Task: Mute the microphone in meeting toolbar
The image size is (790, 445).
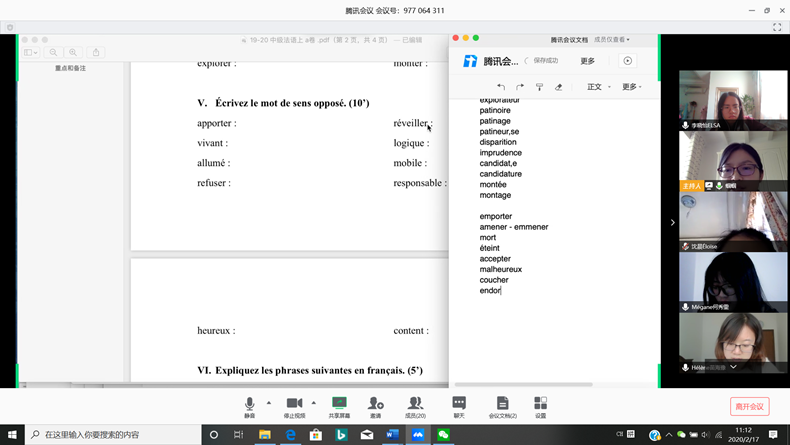Action: [x=249, y=406]
